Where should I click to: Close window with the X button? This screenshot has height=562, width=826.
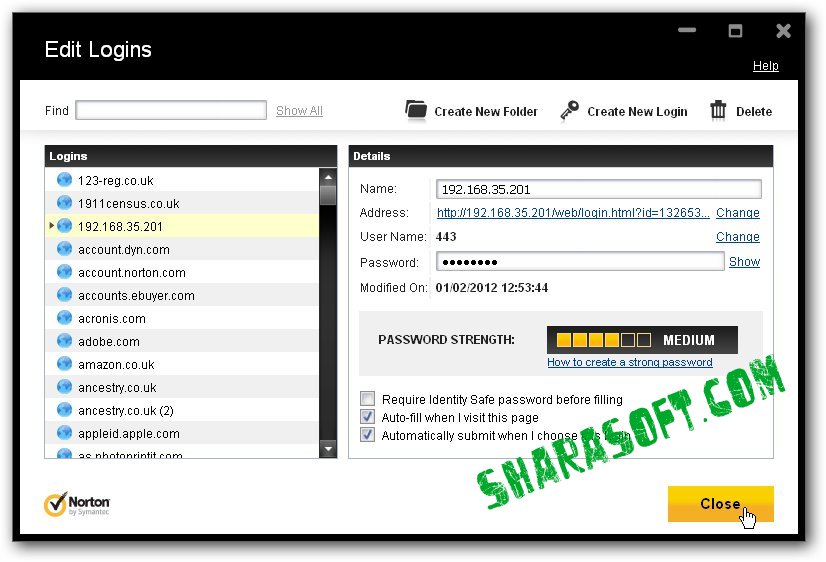(x=783, y=31)
